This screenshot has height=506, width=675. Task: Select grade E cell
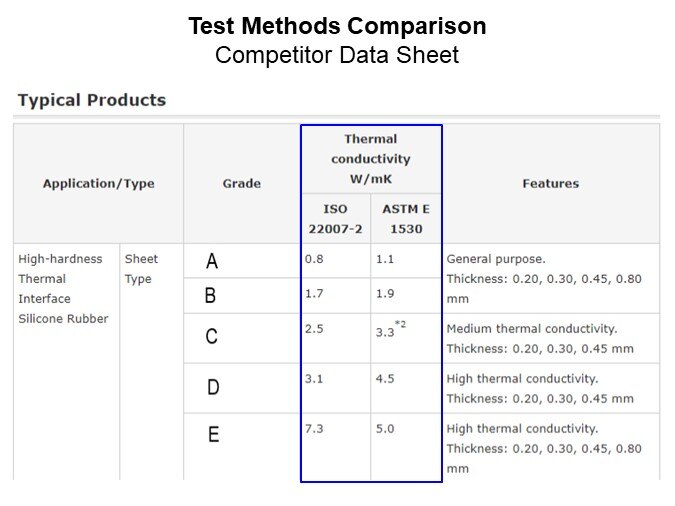pyautogui.click(x=213, y=434)
